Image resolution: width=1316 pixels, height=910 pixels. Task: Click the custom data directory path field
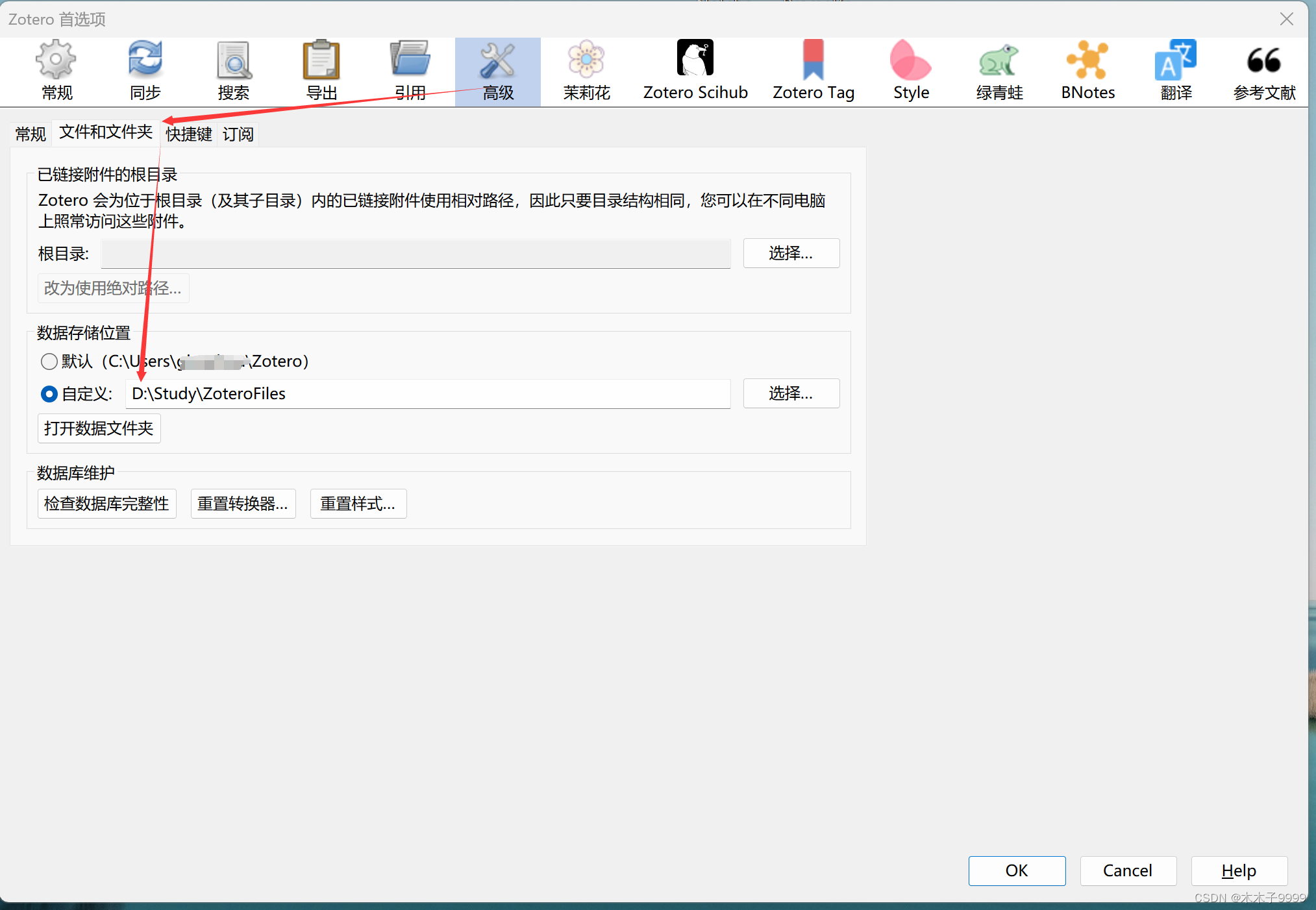pos(427,394)
